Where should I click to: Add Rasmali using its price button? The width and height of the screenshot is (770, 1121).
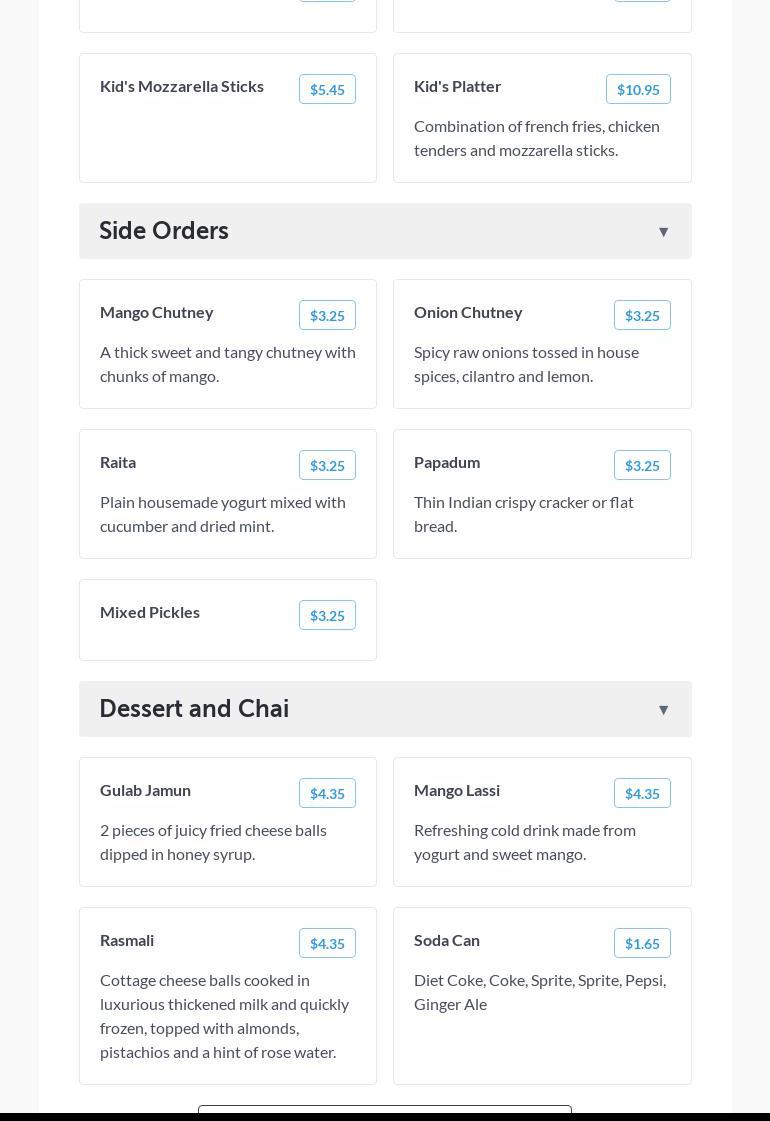tap(327, 943)
